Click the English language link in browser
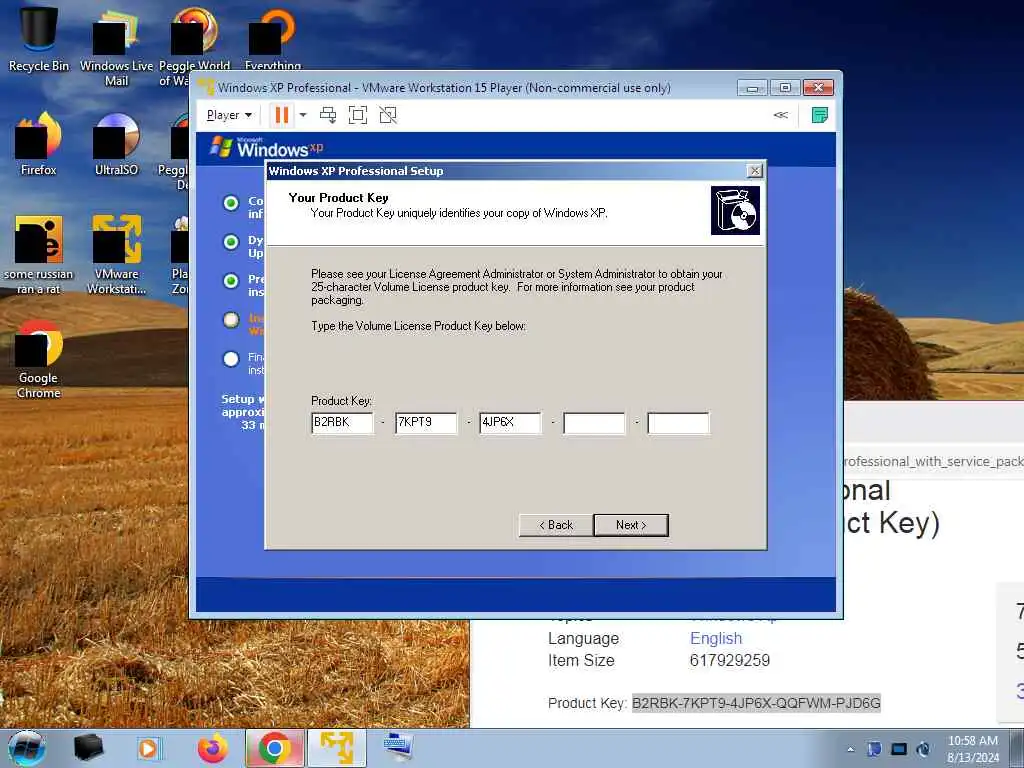Viewport: 1024px width, 768px height. coord(716,638)
